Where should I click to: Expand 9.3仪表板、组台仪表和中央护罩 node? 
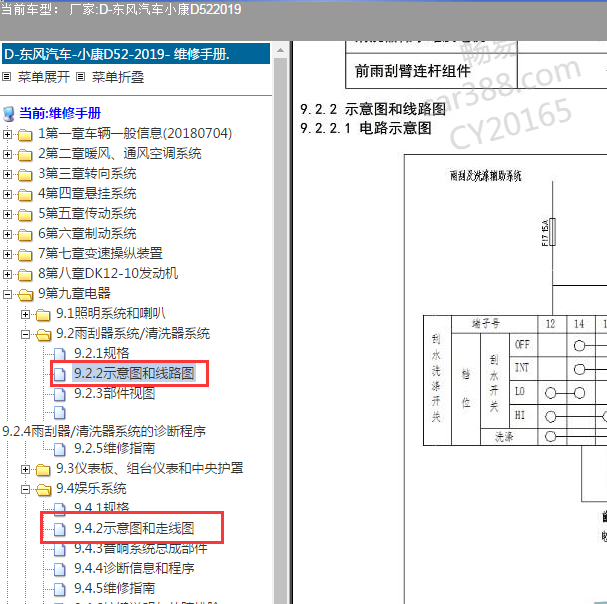25,470
